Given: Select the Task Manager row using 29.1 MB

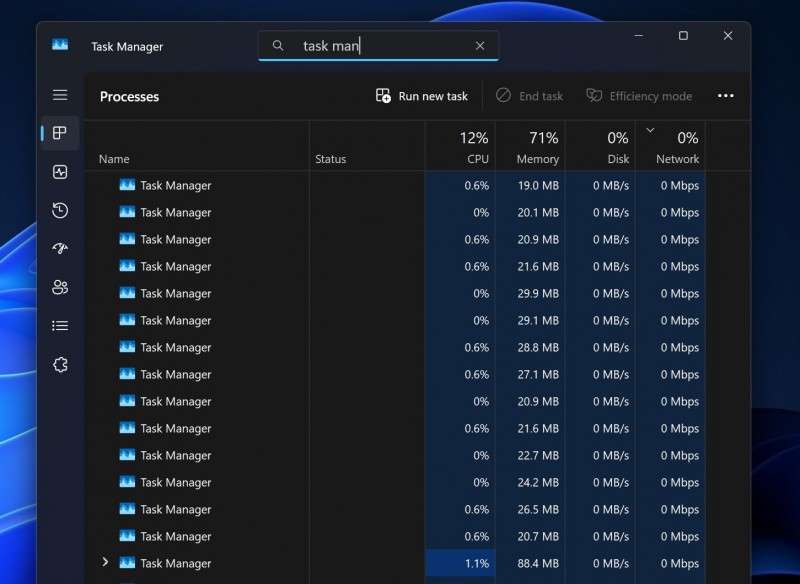Looking at the screenshot, I should [x=395, y=321].
